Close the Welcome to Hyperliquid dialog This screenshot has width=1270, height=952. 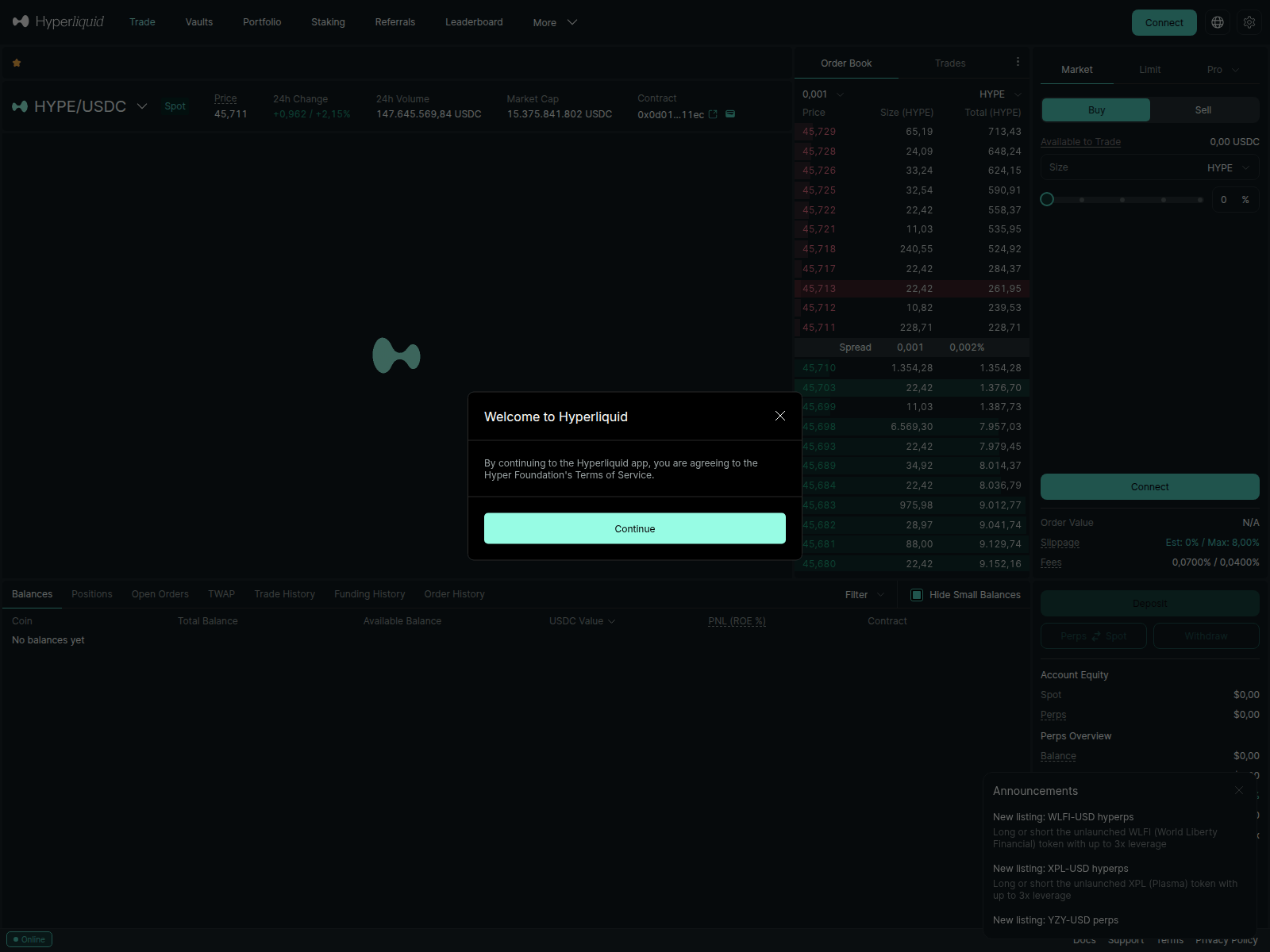780,416
